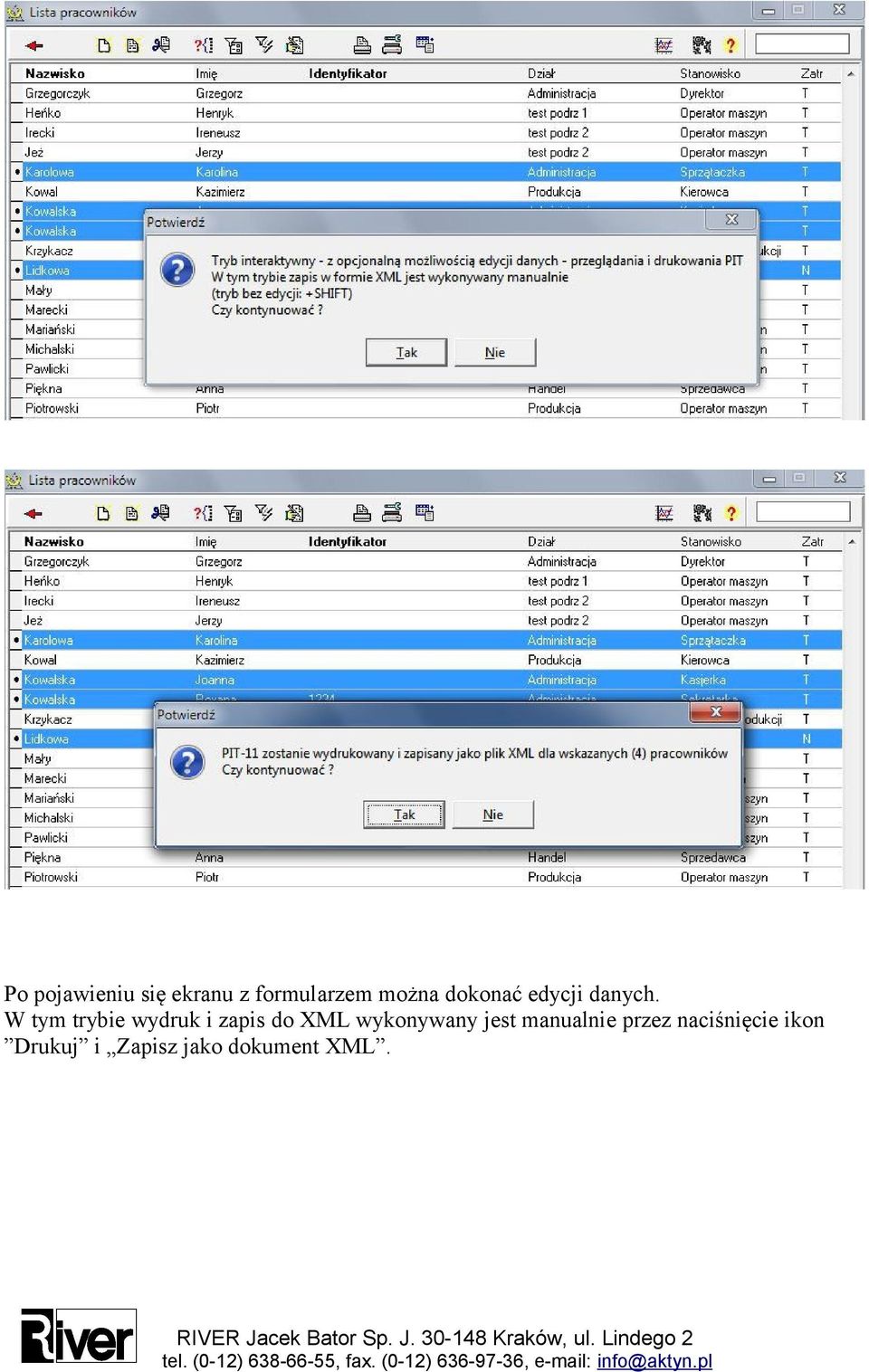Screen dimensions: 869x1372
Task: Click red back arrow in second Lista pracowników window
Action: tap(33, 513)
